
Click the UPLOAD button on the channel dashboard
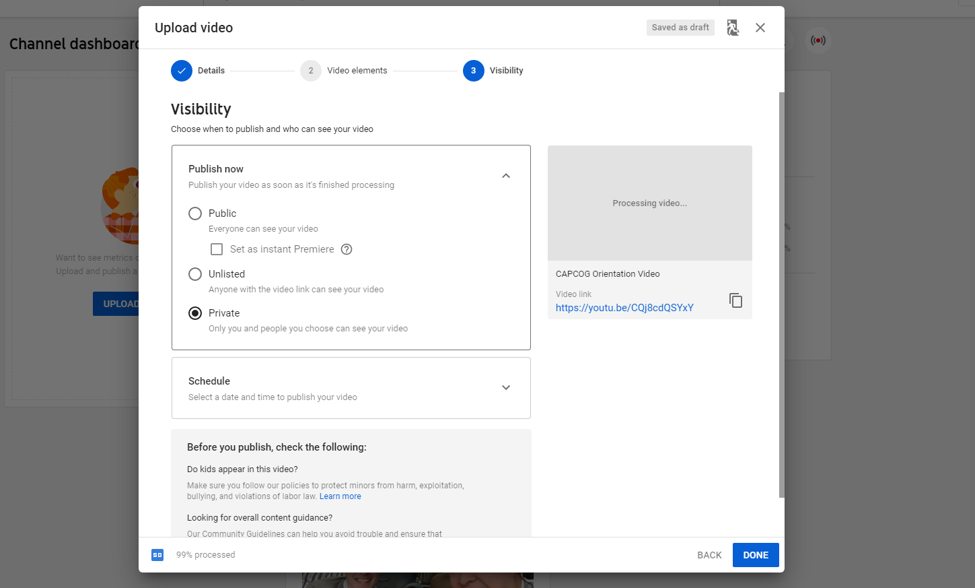click(116, 304)
